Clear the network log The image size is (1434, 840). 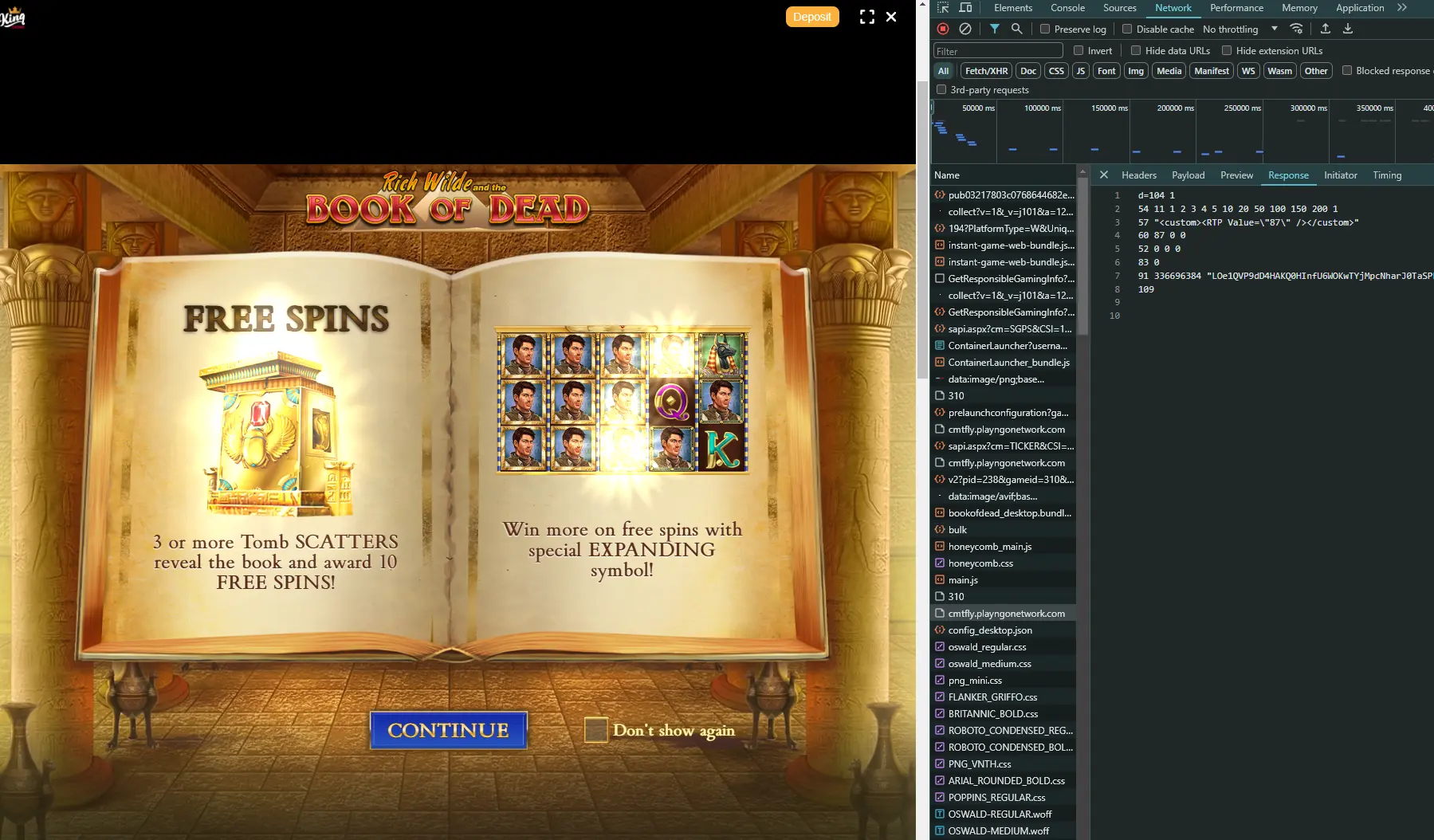pos(965,29)
